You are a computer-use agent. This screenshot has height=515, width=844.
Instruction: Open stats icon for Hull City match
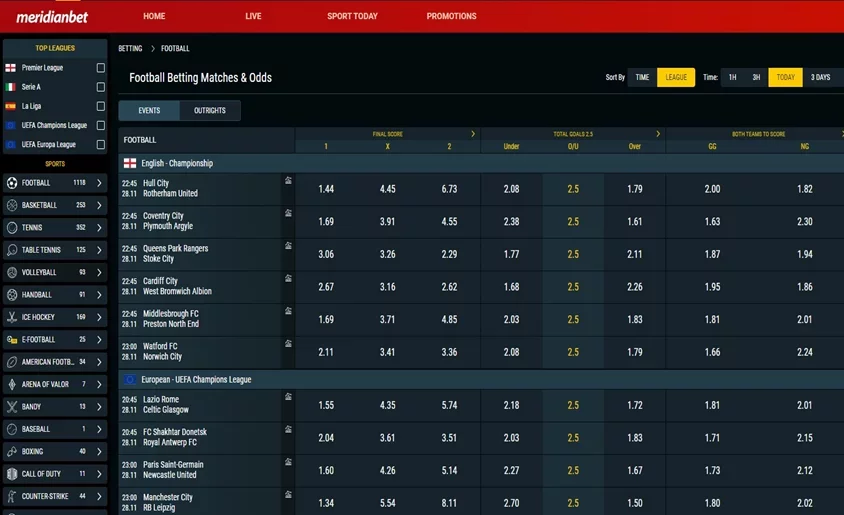pos(289,180)
